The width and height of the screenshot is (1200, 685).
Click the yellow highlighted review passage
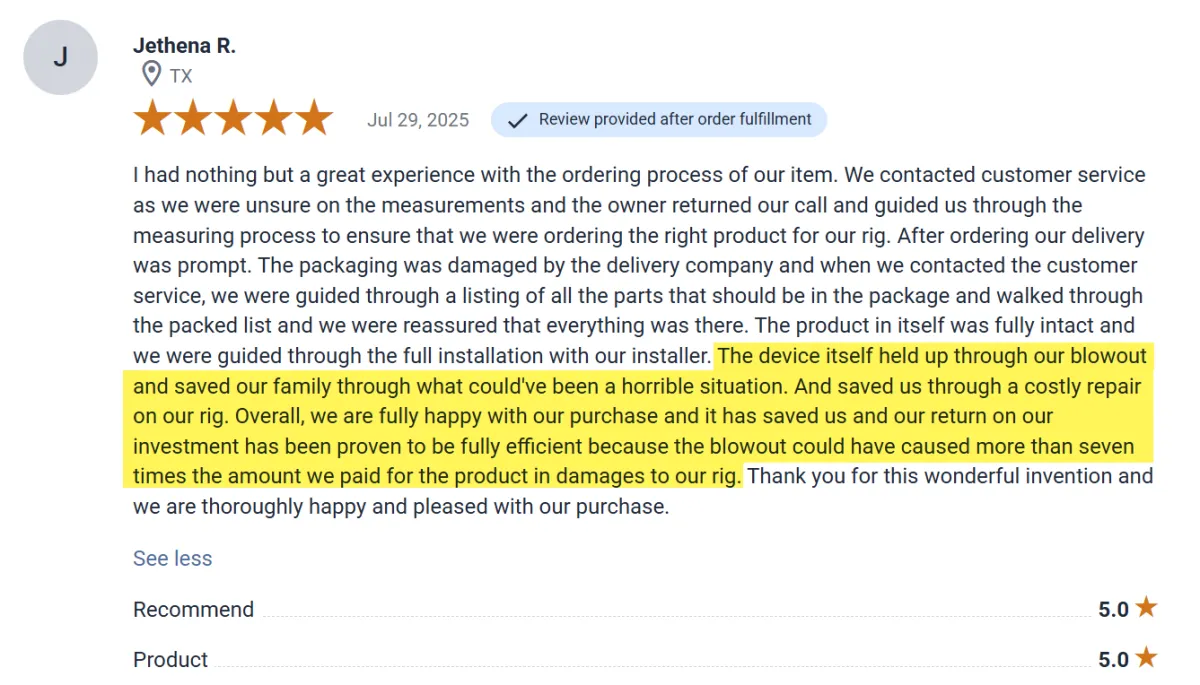point(640,416)
